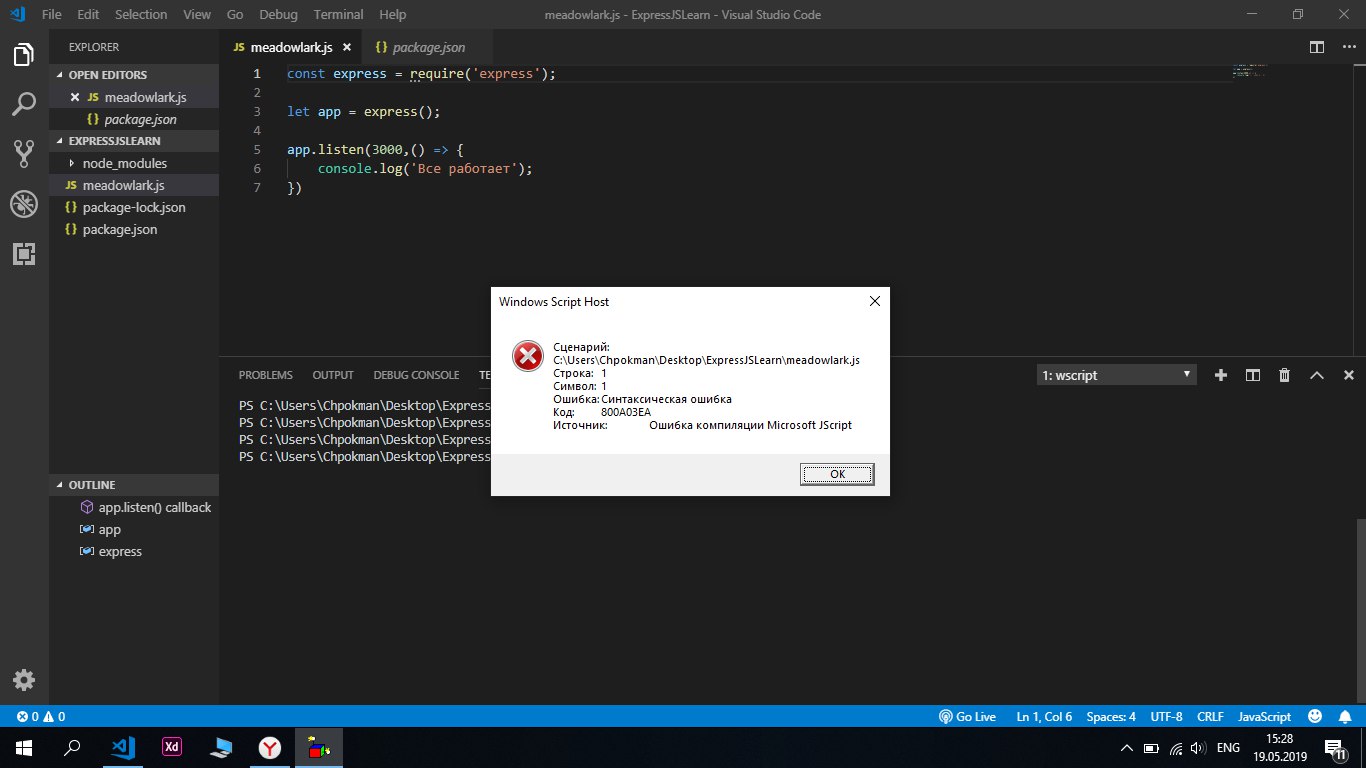Open the File menu

click(x=52, y=14)
